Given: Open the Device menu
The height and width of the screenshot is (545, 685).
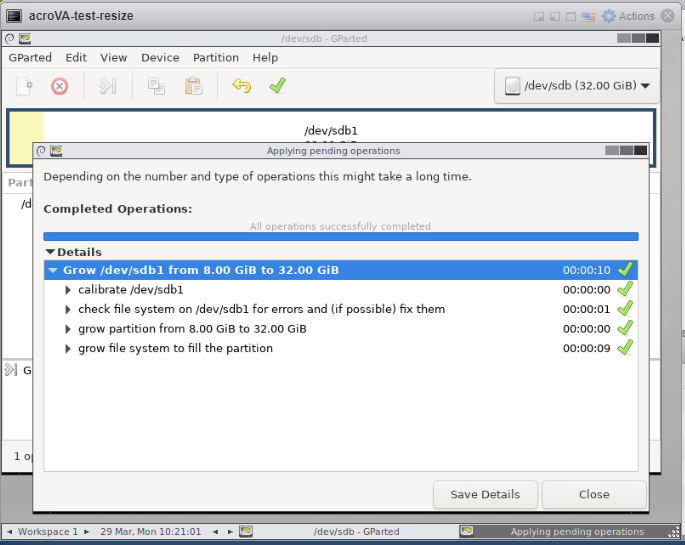Looking at the screenshot, I should (x=160, y=58).
